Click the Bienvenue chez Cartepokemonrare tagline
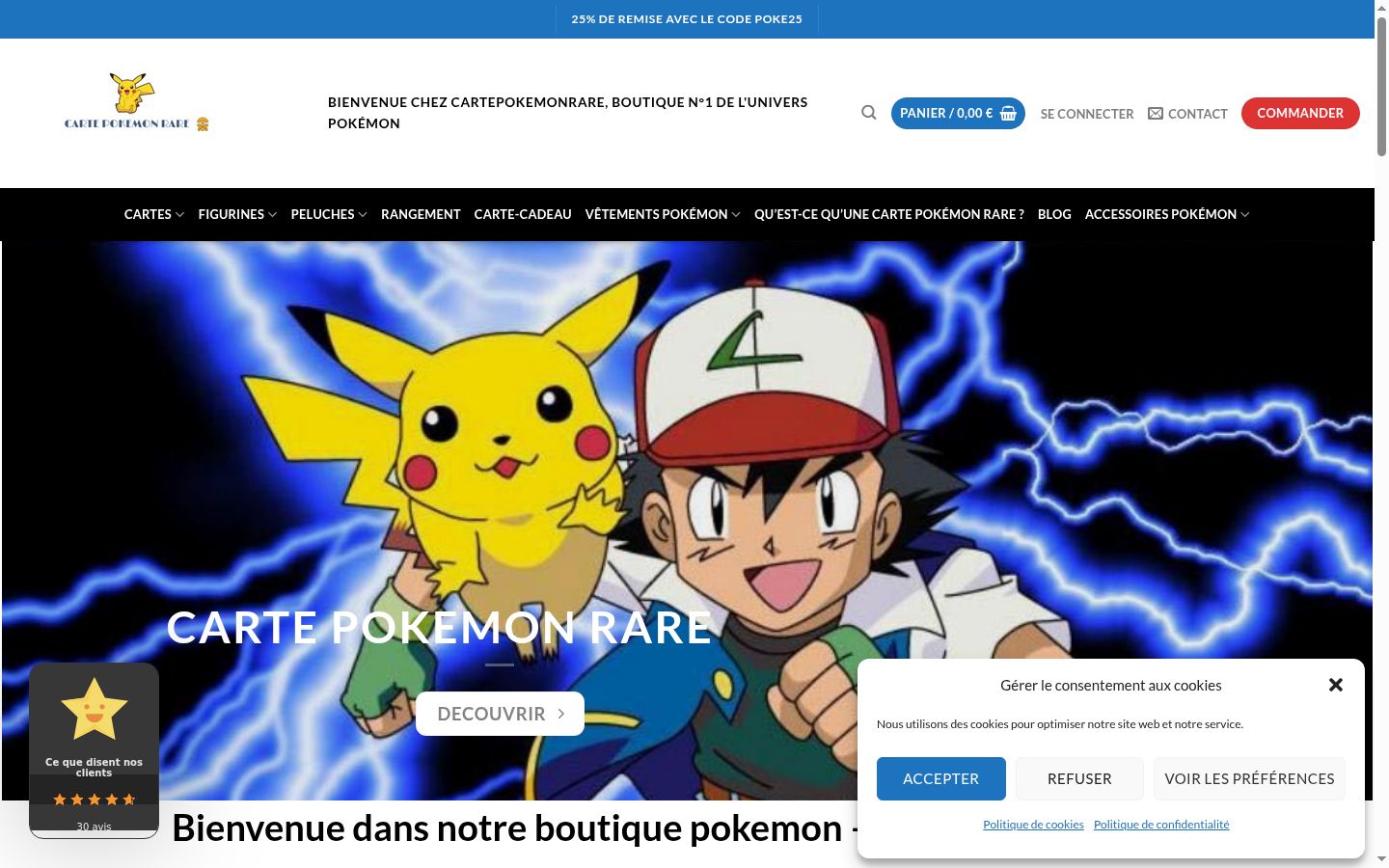 coord(568,113)
